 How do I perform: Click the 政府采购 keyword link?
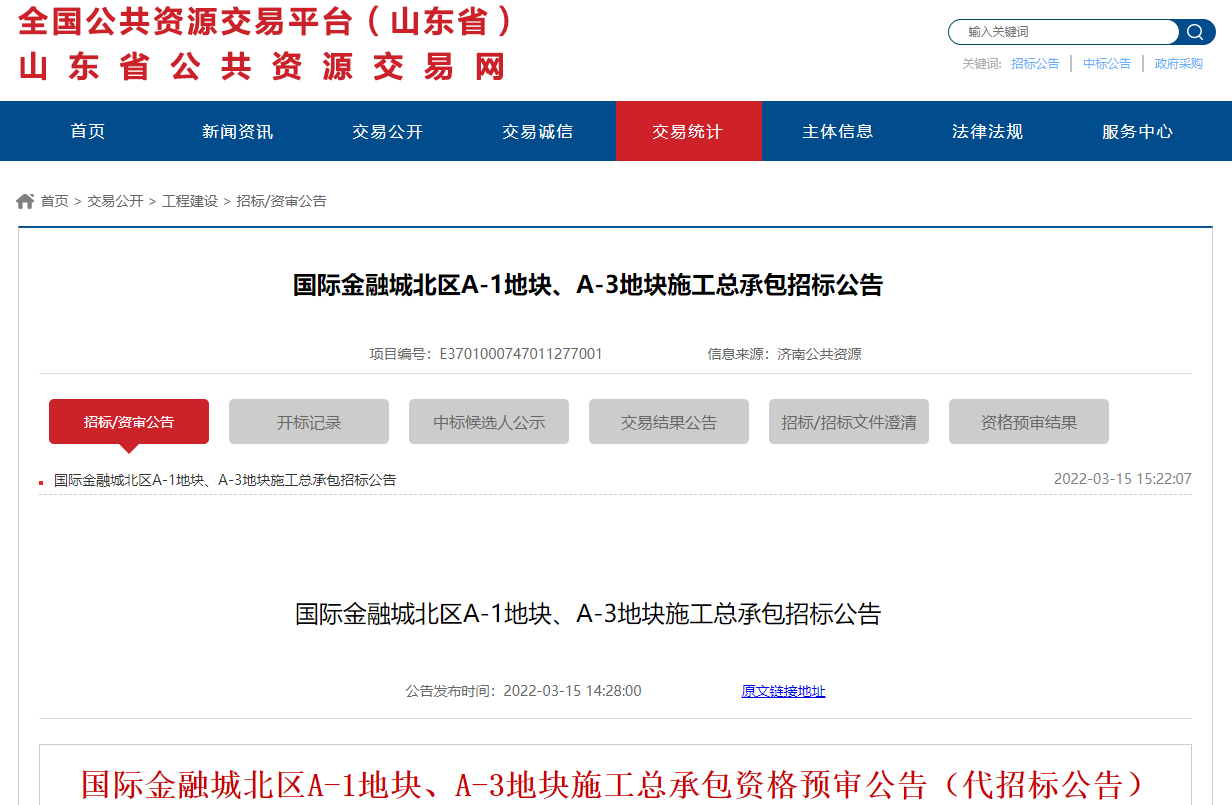click(x=1179, y=63)
